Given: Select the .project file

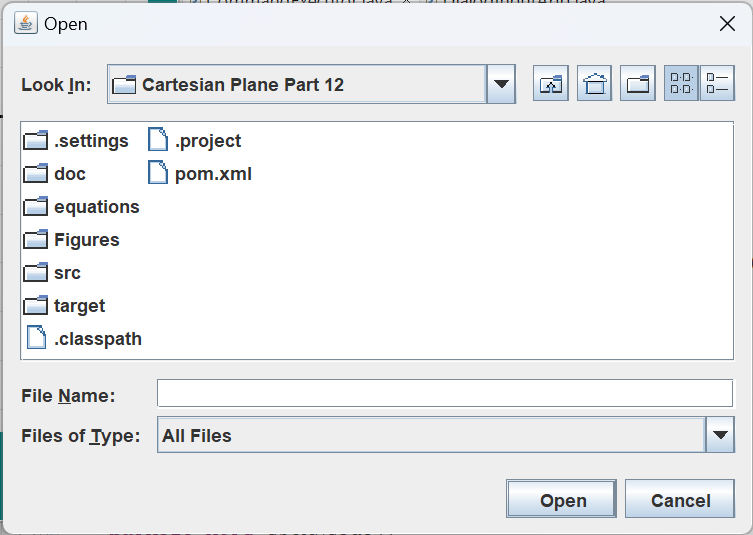Looking at the screenshot, I should (207, 141).
